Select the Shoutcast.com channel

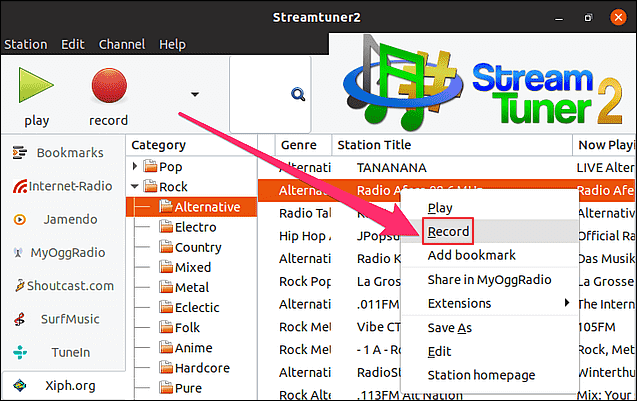tap(63, 285)
